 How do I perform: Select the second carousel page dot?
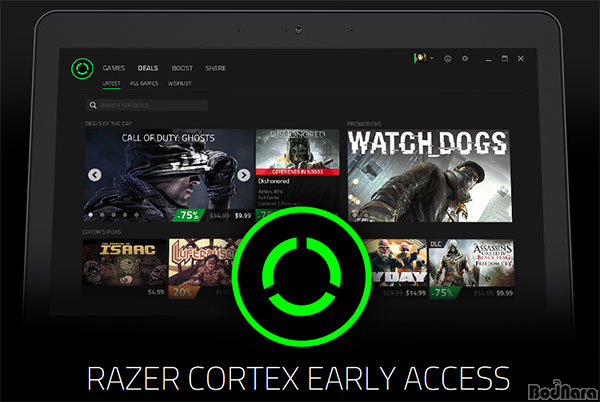[102, 215]
